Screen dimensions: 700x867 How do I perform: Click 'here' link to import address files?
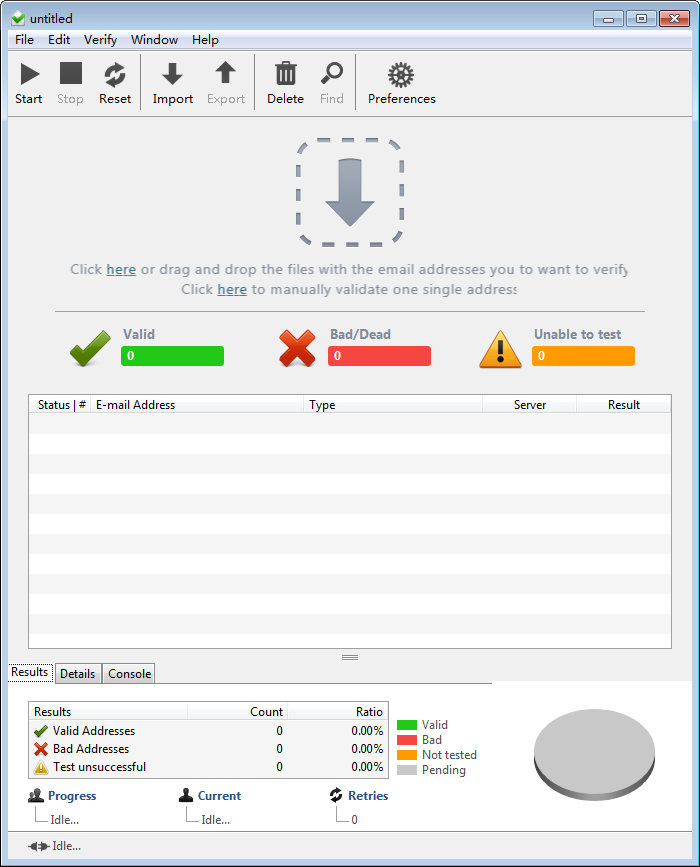121,269
